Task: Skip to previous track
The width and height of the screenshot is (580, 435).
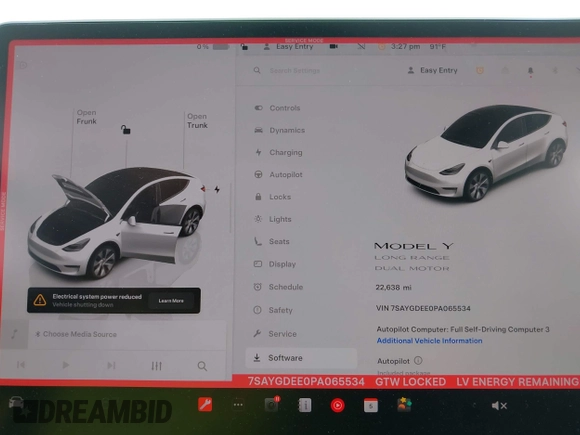Action: tap(21, 365)
